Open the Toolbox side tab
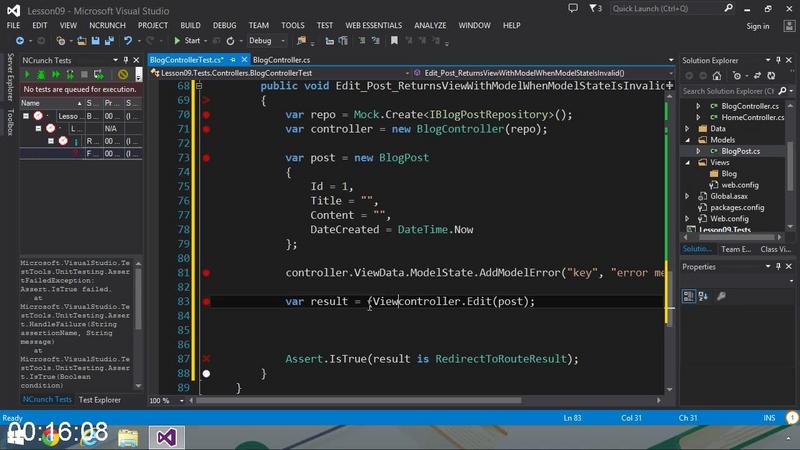The image size is (800, 450). (x=10, y=122)
